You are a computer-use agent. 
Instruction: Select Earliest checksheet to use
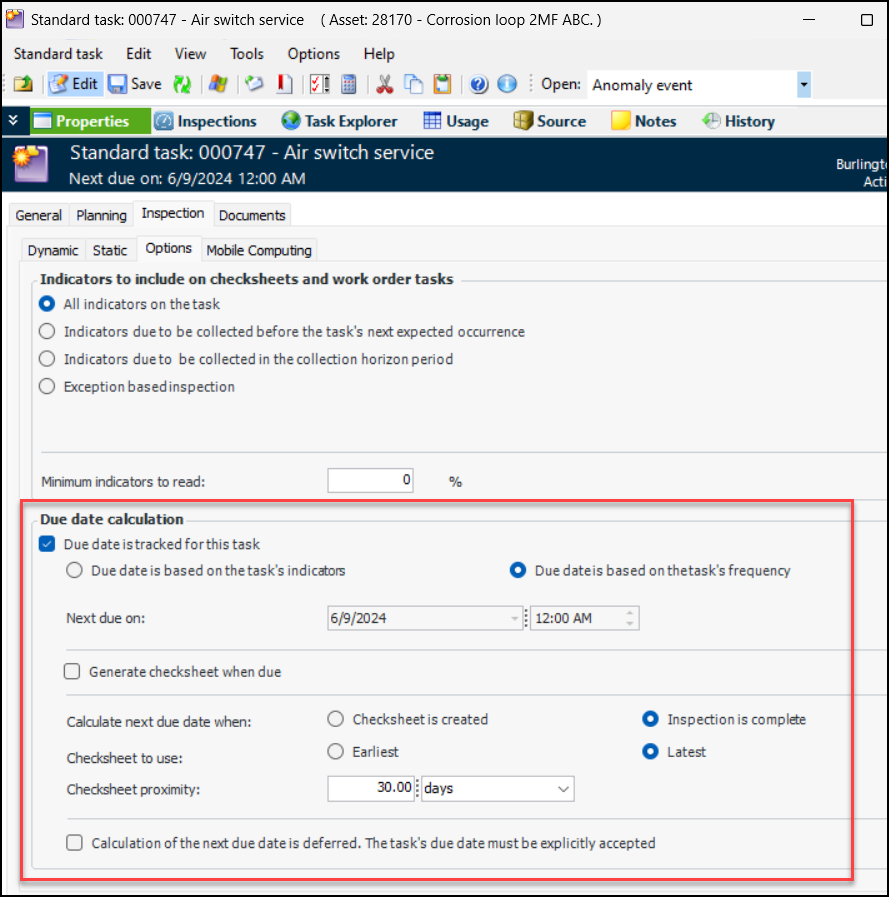click(335, 751)
